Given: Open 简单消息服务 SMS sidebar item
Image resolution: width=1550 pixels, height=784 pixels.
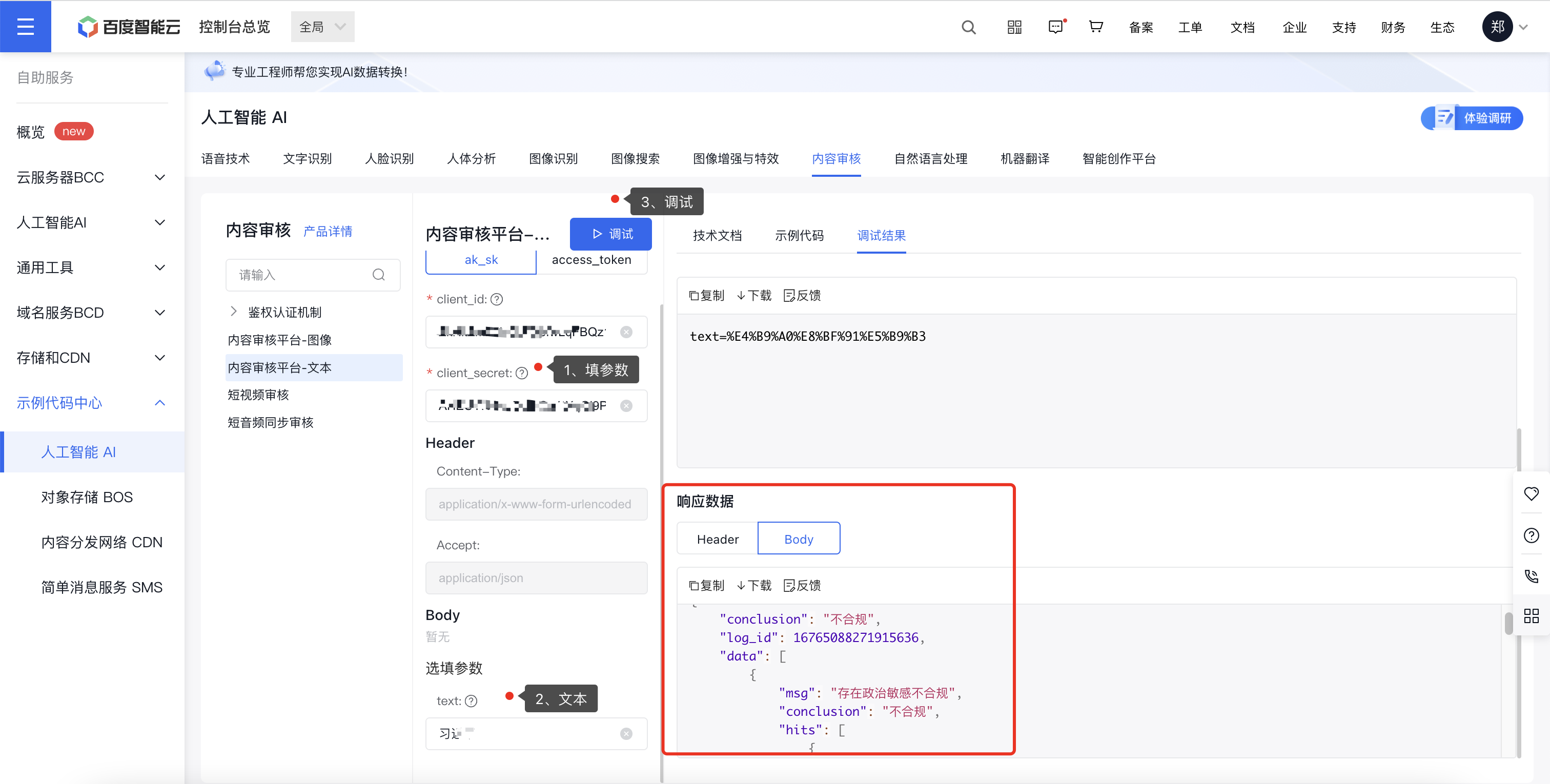Looking at the screenshot, I should [x=101, y=587].
